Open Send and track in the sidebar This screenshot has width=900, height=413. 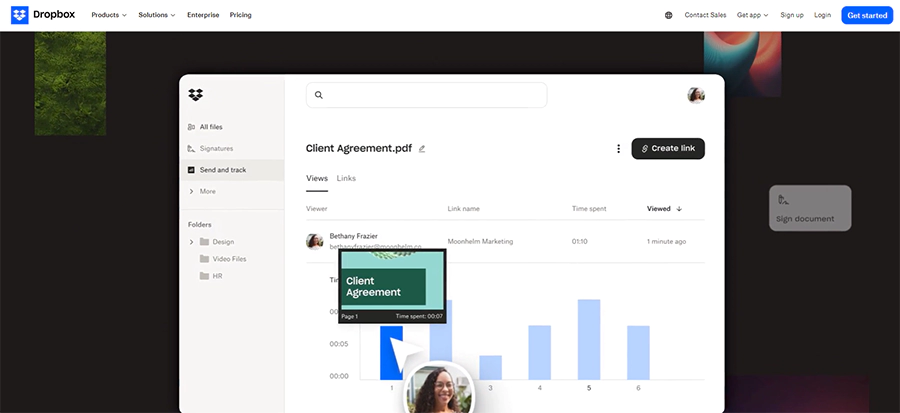click(232, 170)
